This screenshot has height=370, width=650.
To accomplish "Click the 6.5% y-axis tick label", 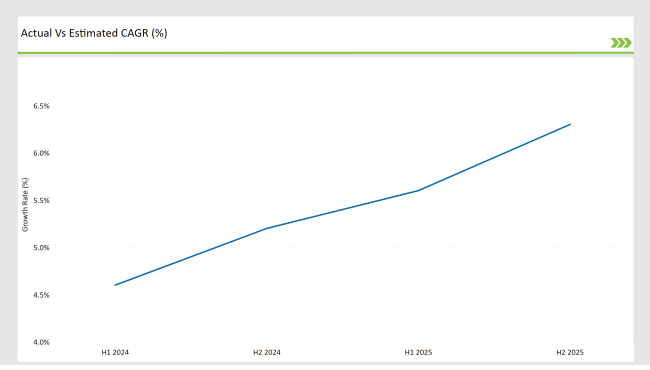I will 41,106.
